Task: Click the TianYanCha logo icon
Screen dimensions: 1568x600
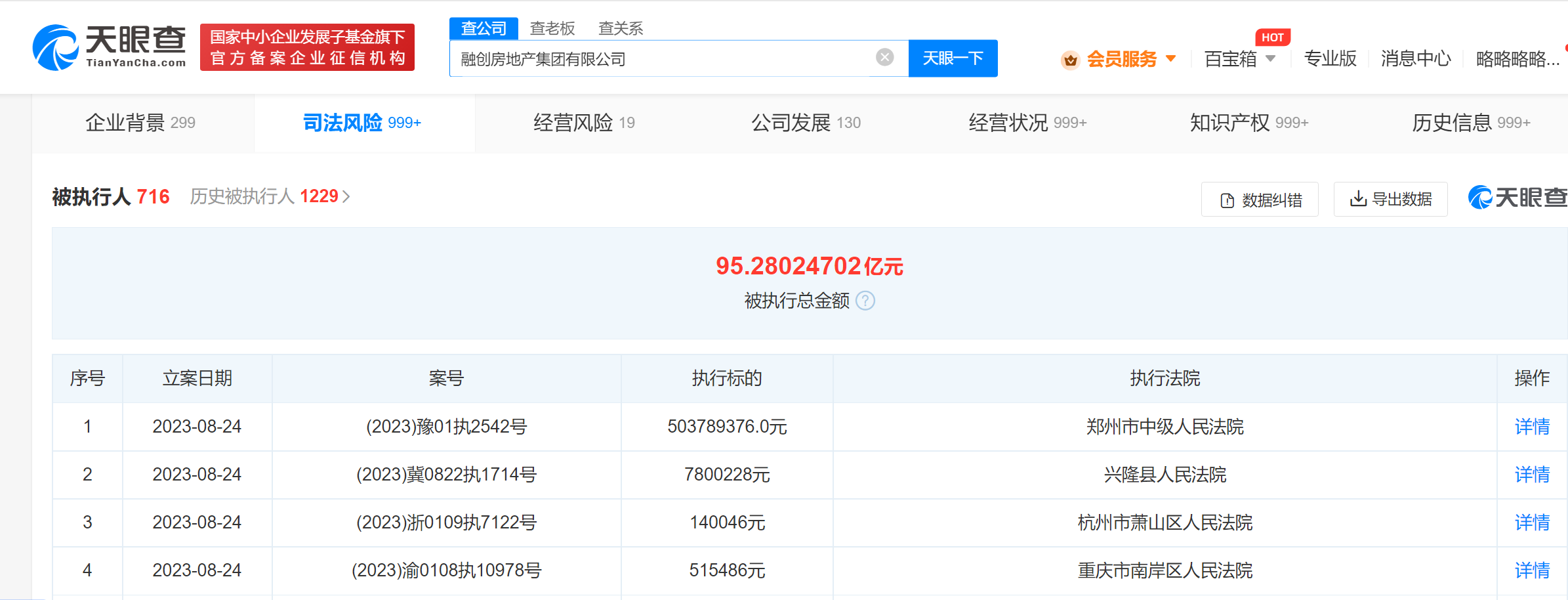Action: pyautogui.click(x=55, y=47)
